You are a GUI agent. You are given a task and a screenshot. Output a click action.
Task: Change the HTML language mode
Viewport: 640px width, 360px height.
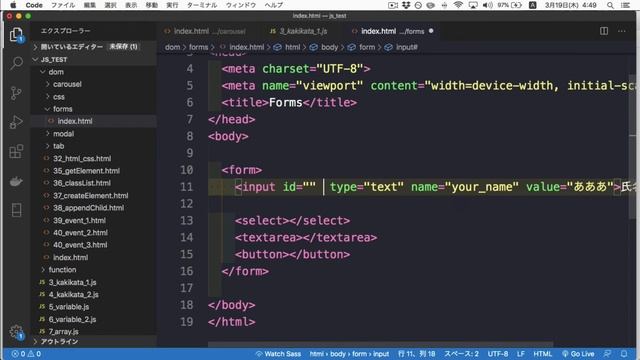tap(542, 354)
